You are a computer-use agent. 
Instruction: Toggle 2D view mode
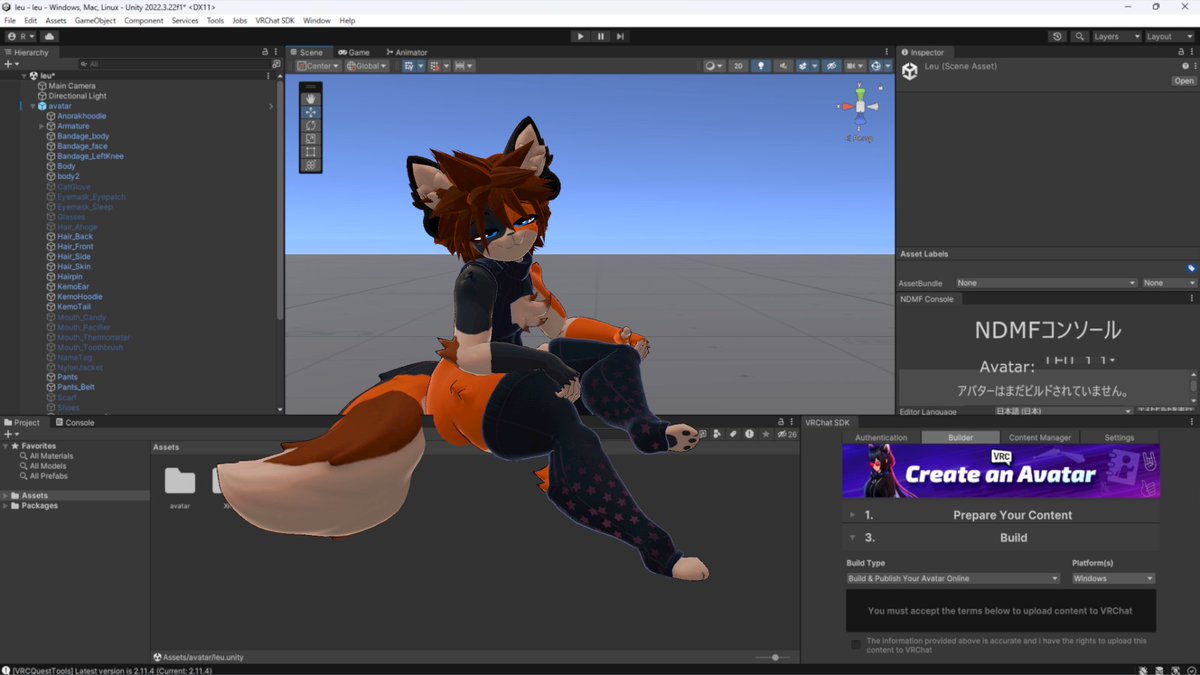click(x=738, y=66)
